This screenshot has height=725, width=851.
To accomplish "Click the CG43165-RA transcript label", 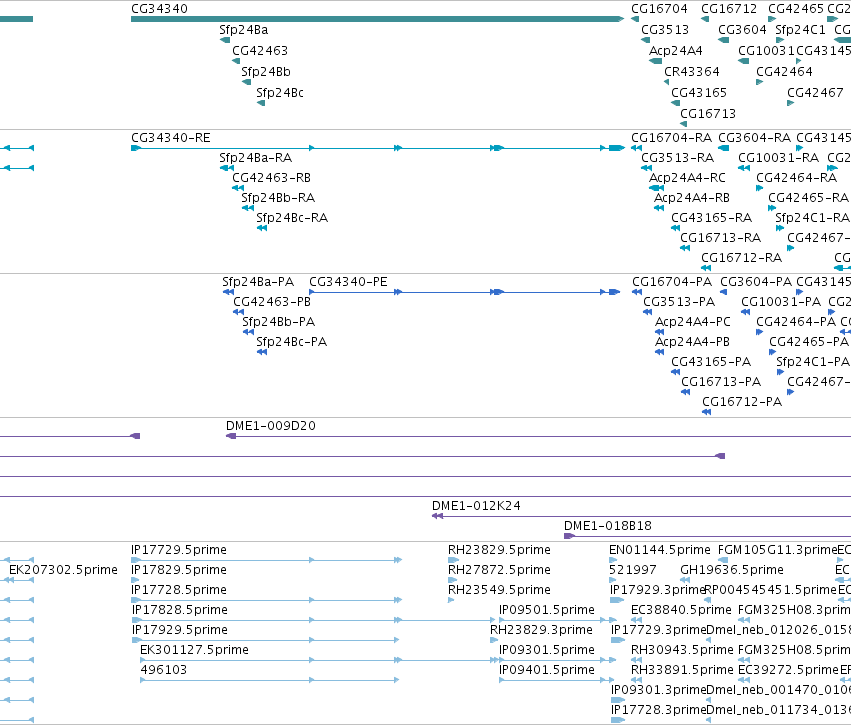I will [712, 219].
